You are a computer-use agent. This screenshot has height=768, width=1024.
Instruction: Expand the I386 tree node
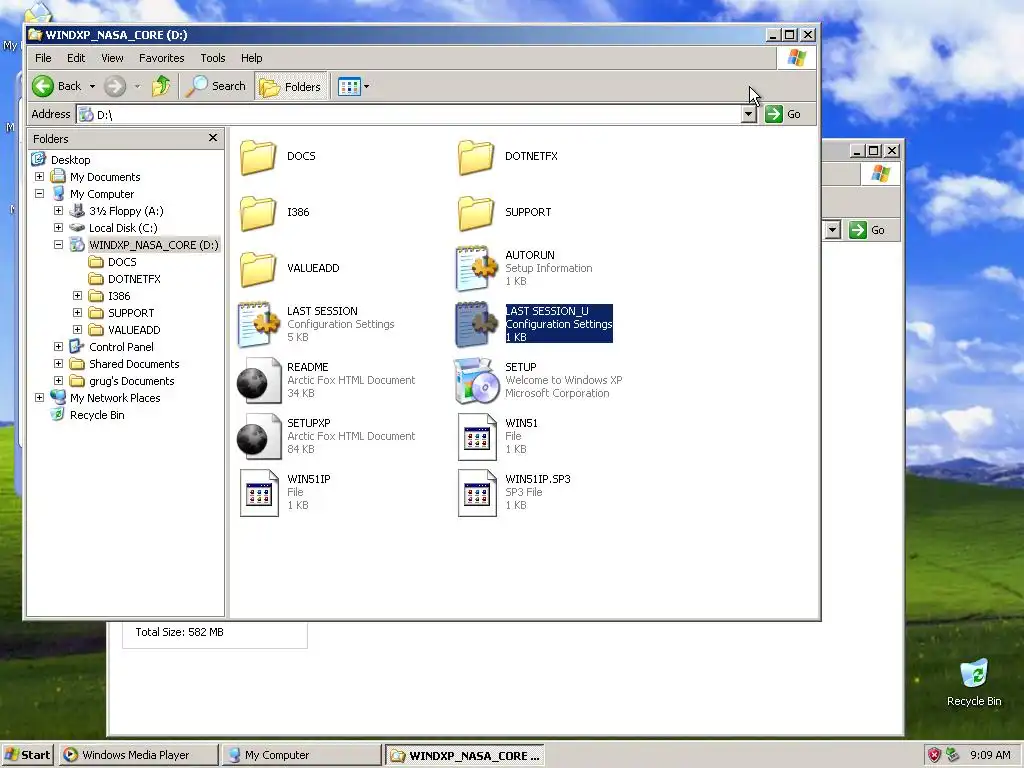pyautogui.click(x=77, y=296)
